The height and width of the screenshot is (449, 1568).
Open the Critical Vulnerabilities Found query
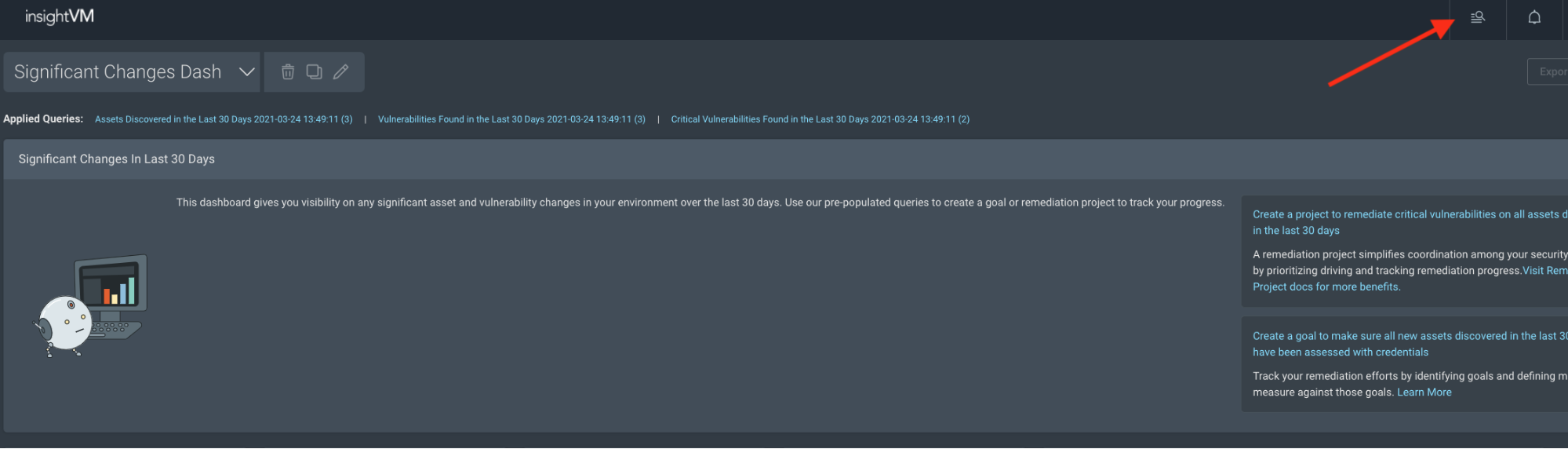pos(820,119)
